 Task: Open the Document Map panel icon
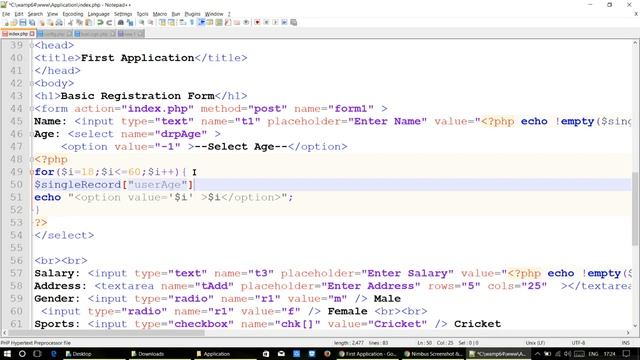pos(219,22)
